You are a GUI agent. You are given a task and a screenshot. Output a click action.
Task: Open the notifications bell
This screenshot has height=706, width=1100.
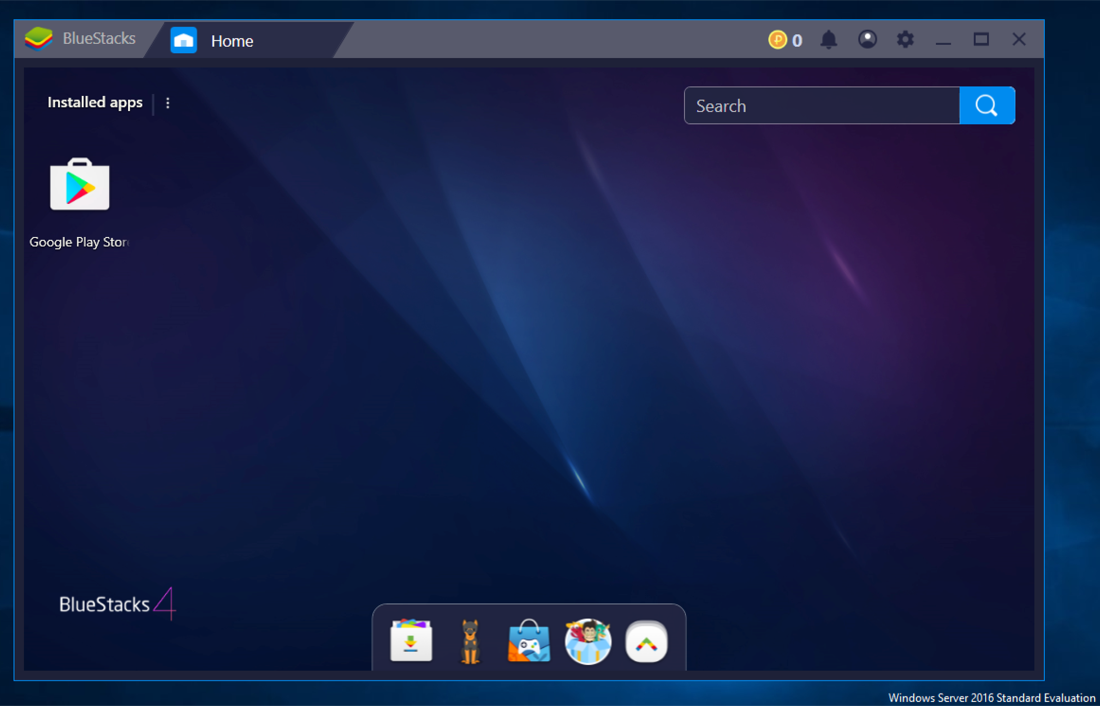[829, 39]
